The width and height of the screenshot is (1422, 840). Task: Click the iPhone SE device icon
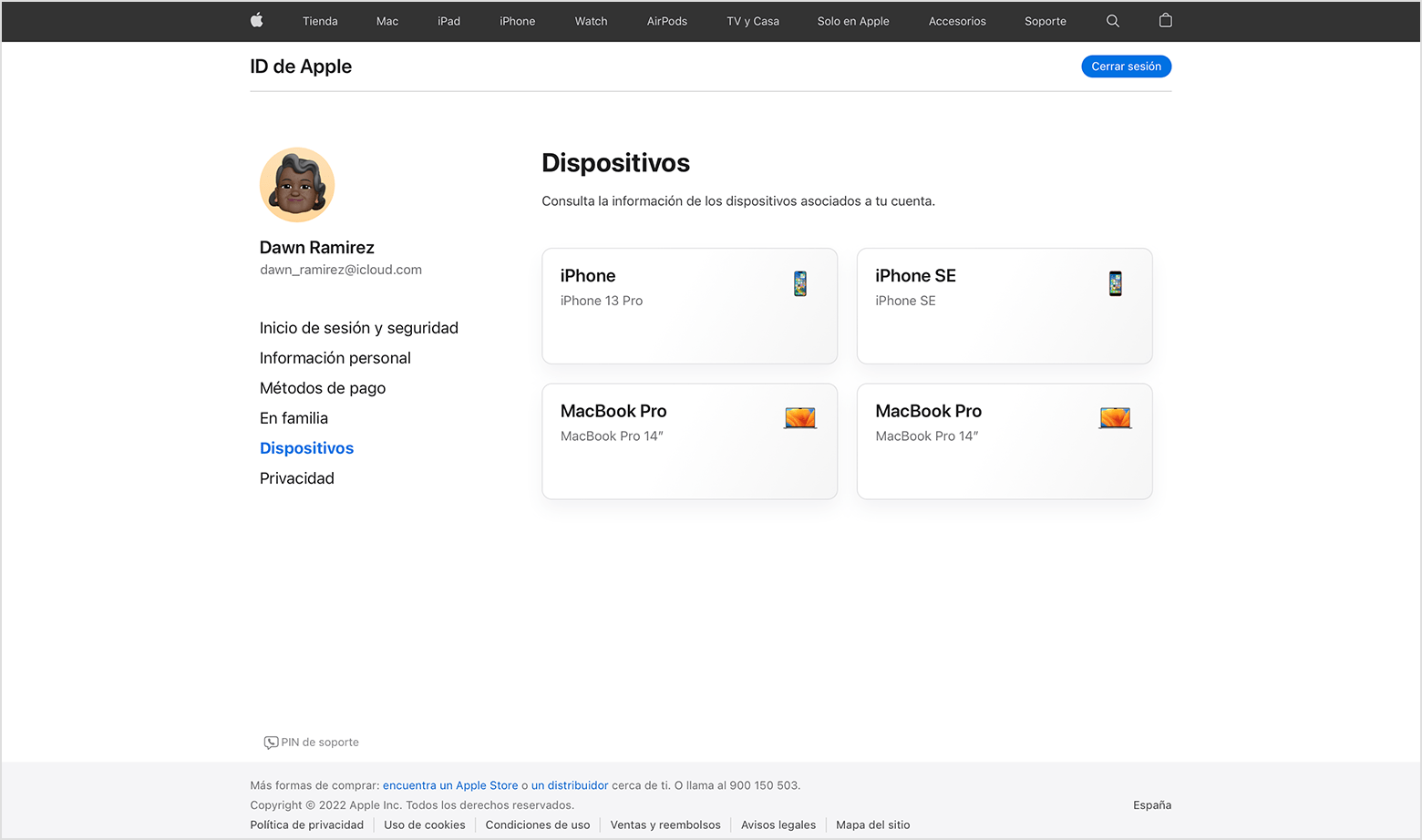click(x=1115, y=283)
